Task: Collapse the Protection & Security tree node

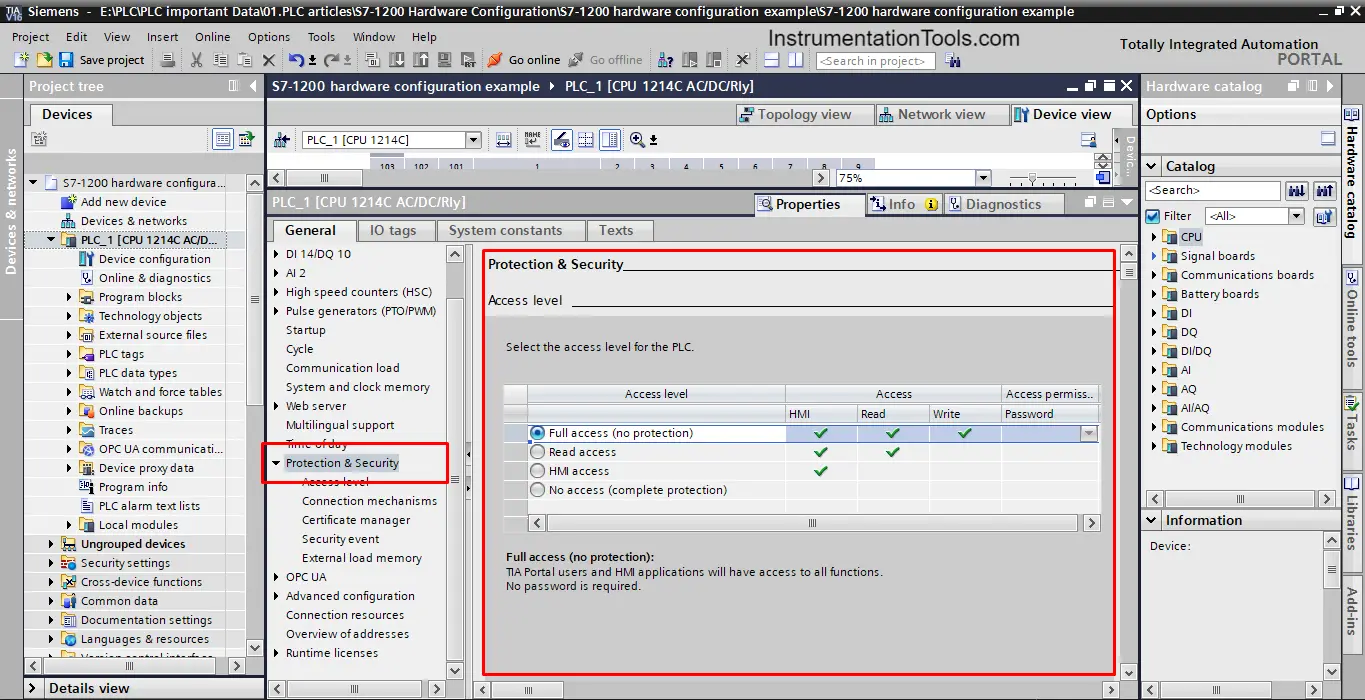Action: (277, 463)
